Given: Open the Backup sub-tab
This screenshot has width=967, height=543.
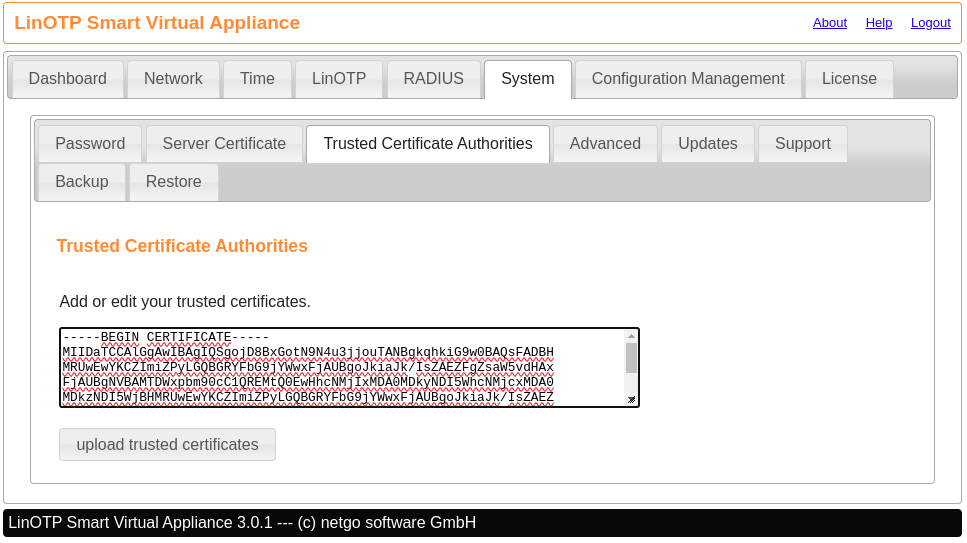Looking at the screenshot, I should 82,182.
